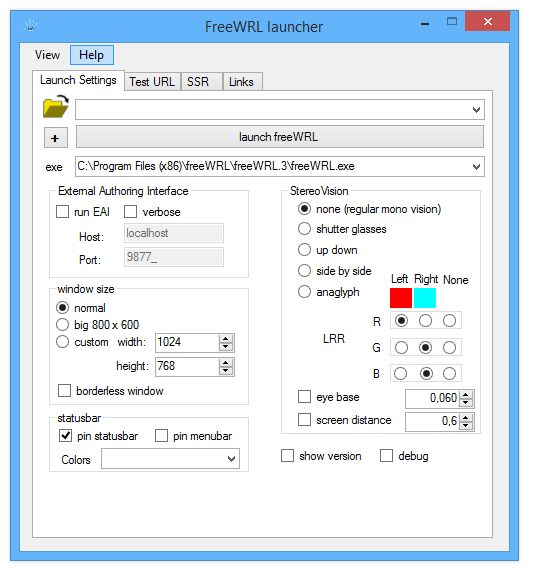The height and width of the screenshot is (575, 533).
Task: Click the cyan Right color swatch
Action: [425, 298]
